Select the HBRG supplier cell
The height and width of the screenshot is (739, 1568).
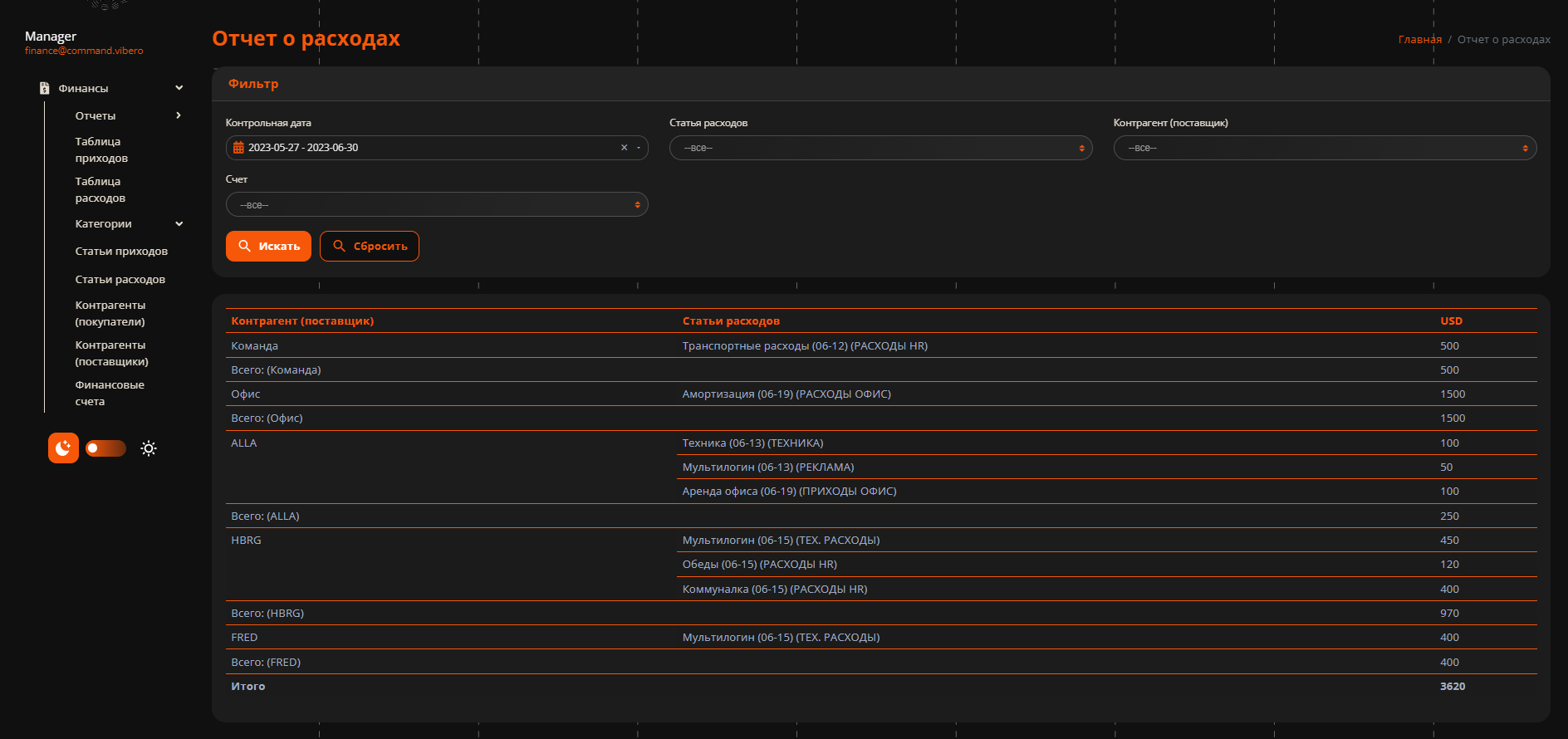246,540
